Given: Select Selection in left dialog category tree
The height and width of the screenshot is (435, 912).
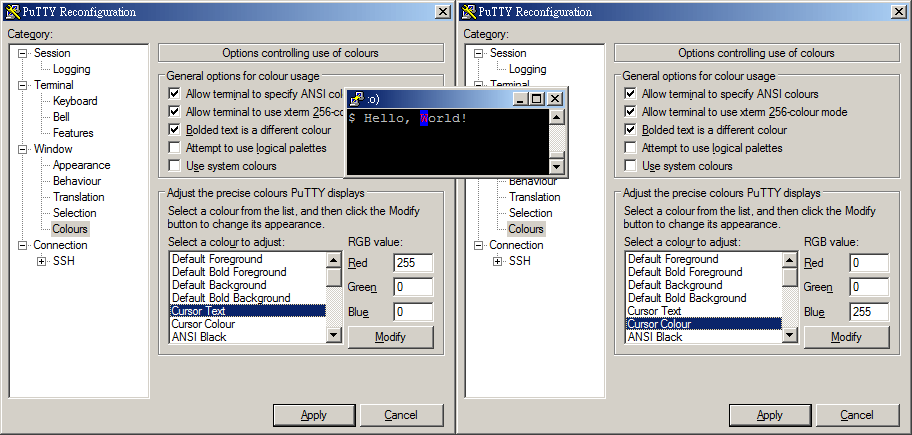Looking at the screenshot, I should [74, 213].
